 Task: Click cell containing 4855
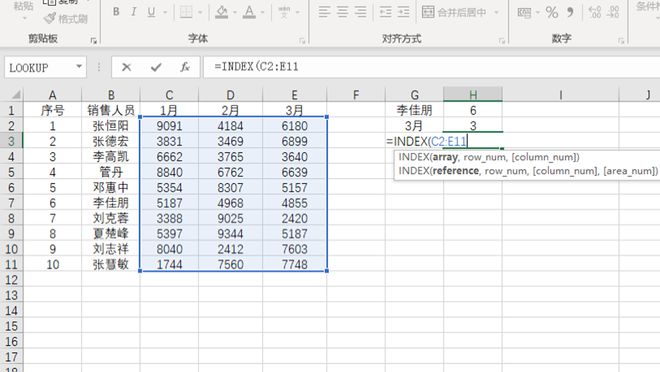[x=294, y=203]
